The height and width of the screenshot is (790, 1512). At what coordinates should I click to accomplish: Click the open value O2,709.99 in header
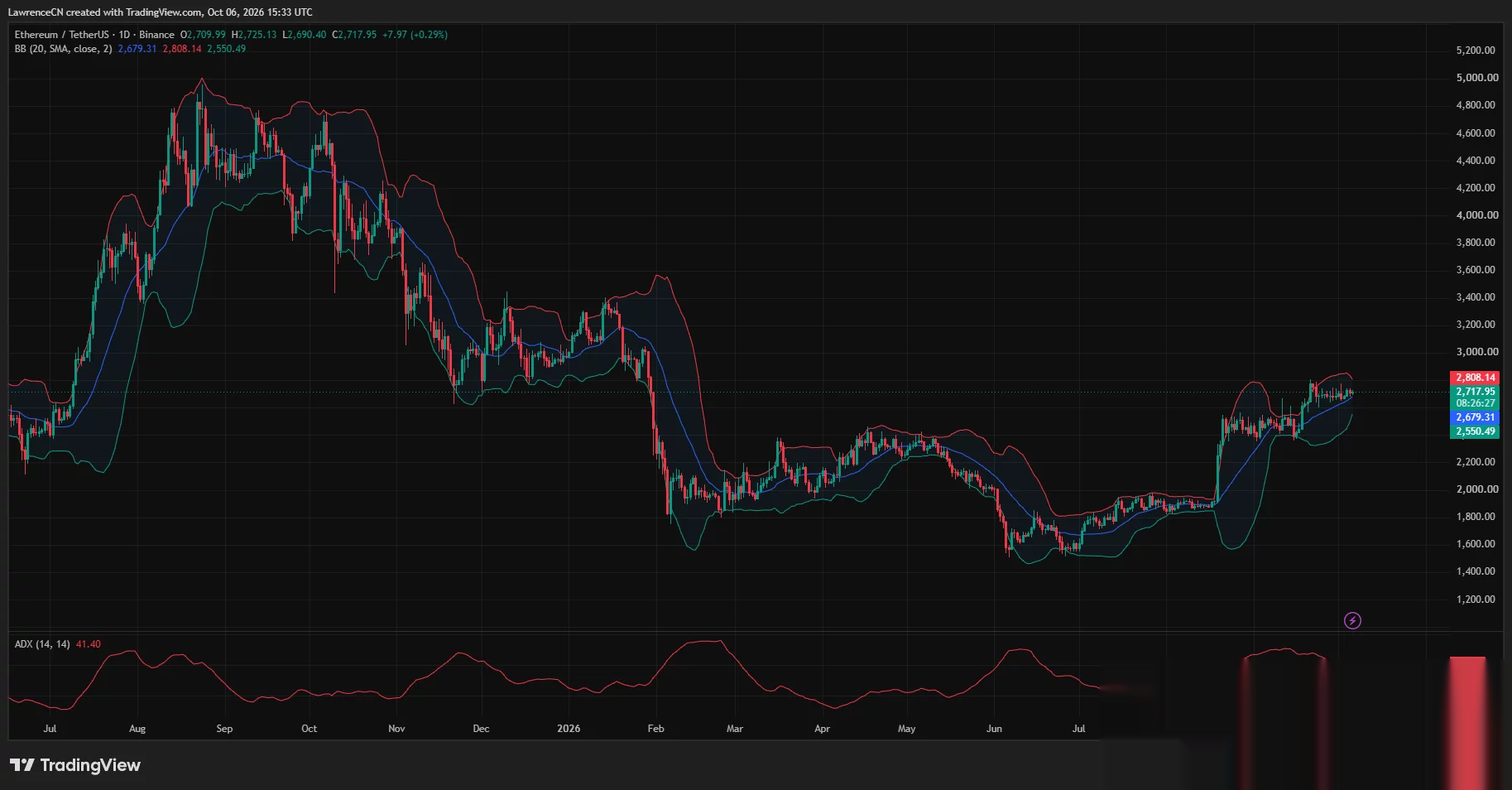click(203, 35)
